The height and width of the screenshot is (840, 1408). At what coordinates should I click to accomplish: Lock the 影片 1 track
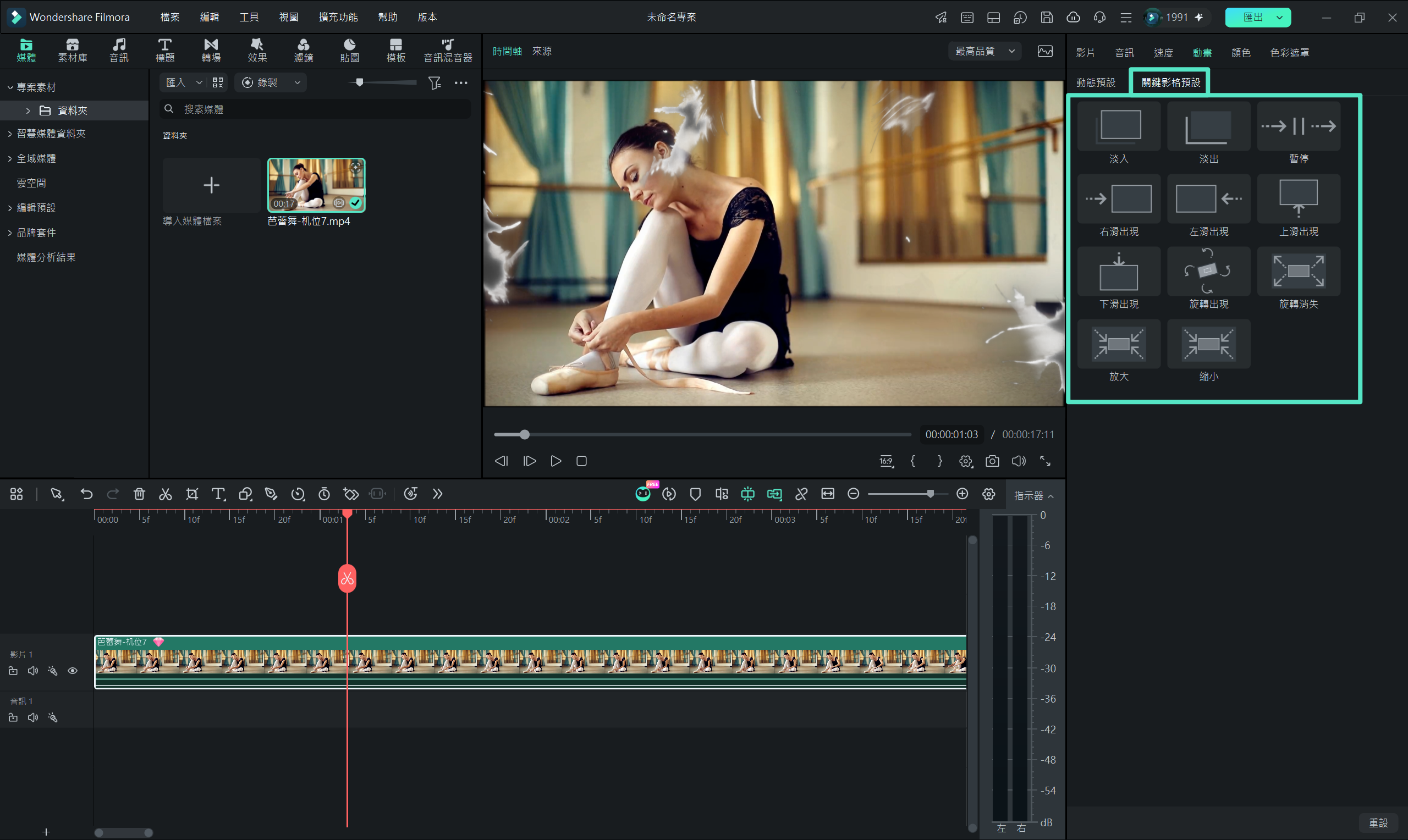point(13,671)
